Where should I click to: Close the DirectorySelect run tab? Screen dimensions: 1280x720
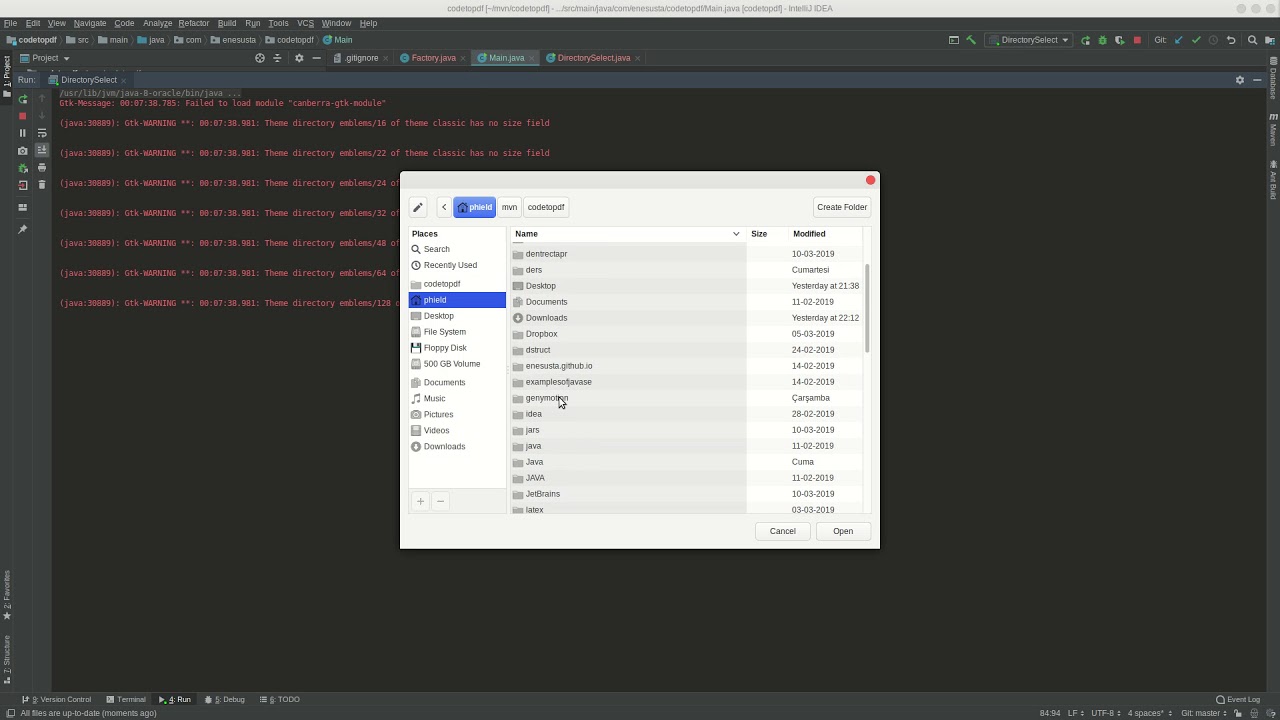pyautogui.click(x=123, y=80)
